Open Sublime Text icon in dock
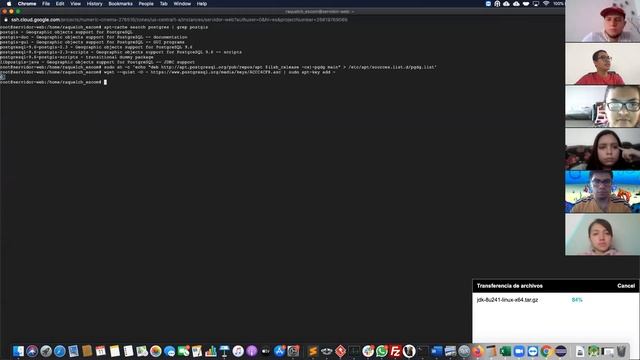 313,351
